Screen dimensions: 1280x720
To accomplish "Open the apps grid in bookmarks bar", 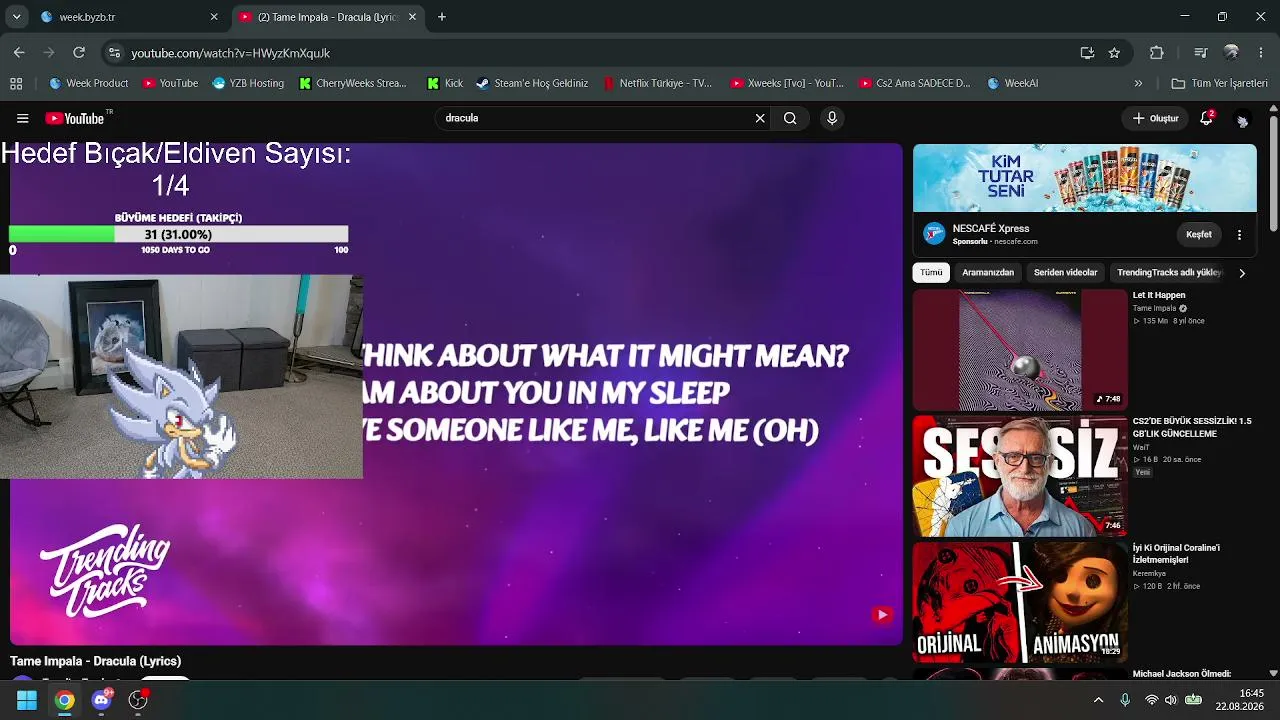I will (16, 83).
